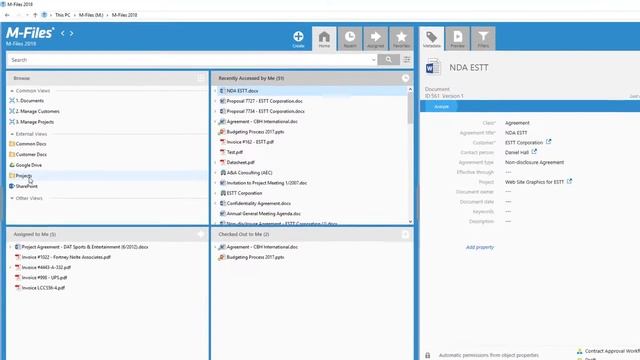This screenshot has width=640, height=360.
Task: Click the recent list scrollbar down arrow
Action: (x=410, y=222)
